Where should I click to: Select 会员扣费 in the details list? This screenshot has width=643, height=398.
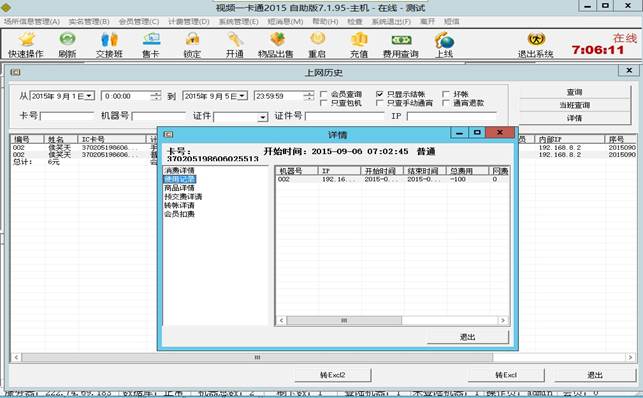179,214
